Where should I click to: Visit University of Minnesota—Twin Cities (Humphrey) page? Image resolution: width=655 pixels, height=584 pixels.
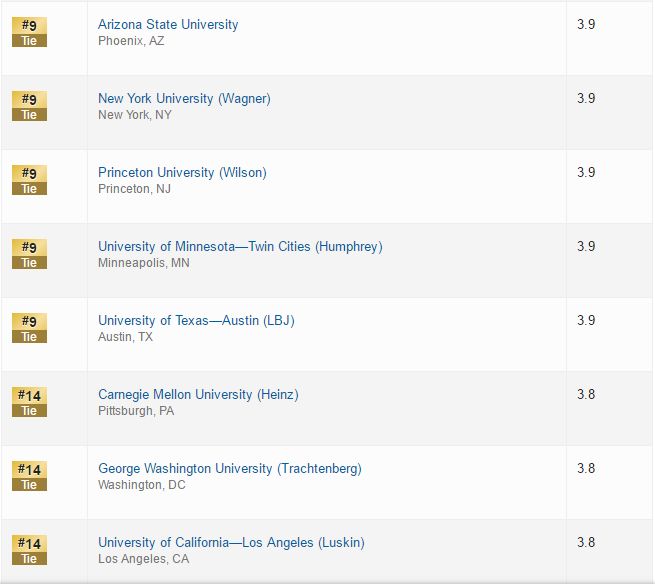coord(240,246)
